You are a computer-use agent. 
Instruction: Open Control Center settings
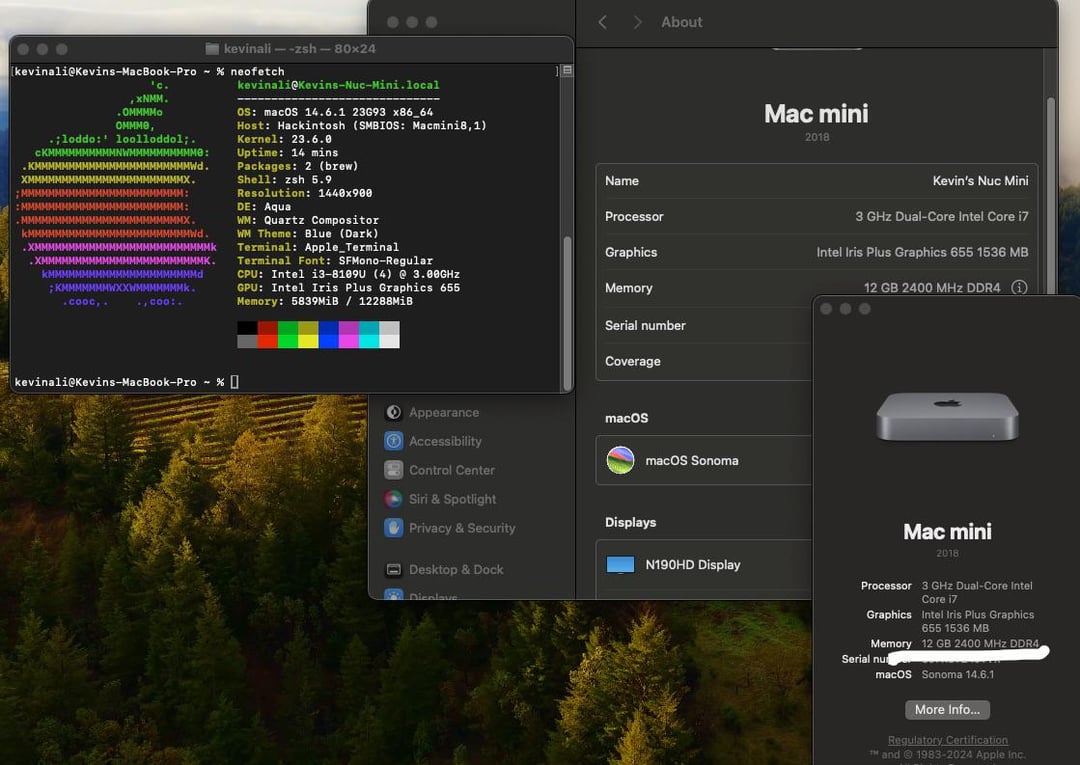[x=394, y=470]
